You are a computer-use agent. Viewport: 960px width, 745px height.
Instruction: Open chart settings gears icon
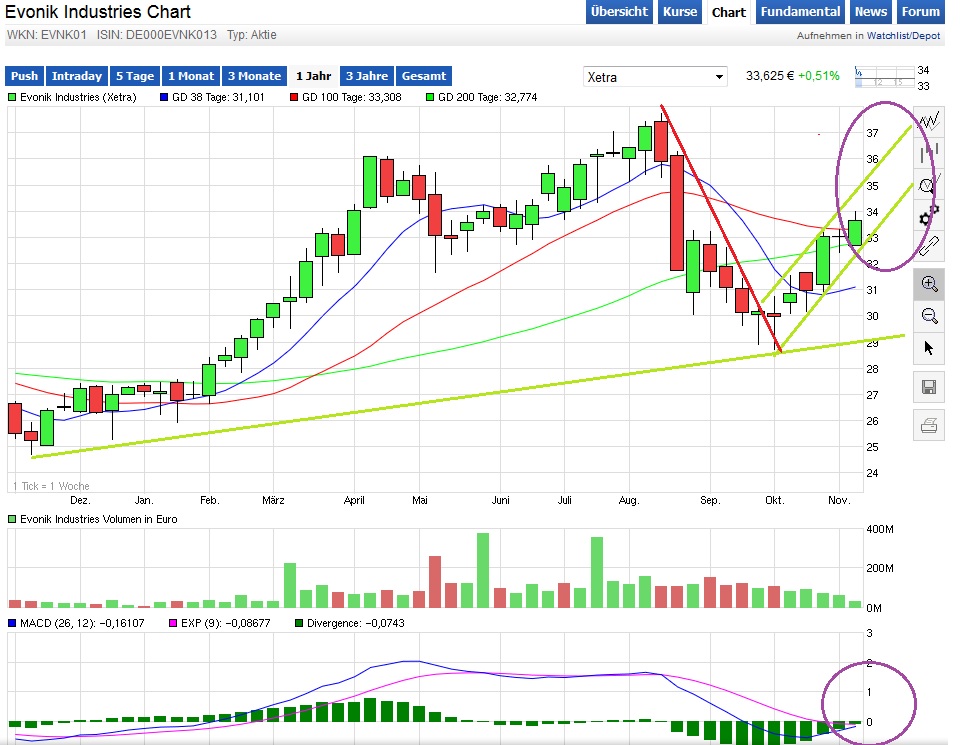click(x=929, y=215)
